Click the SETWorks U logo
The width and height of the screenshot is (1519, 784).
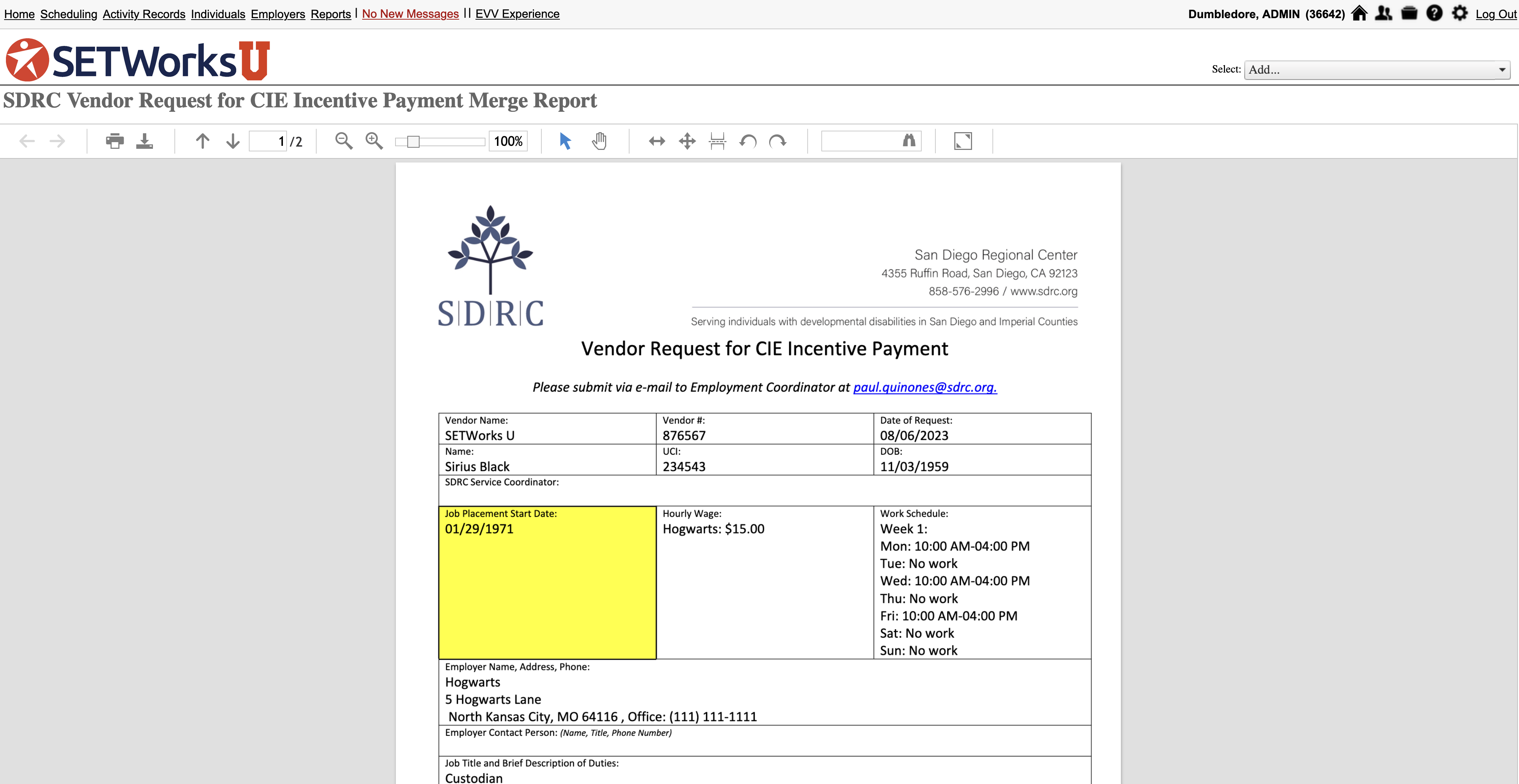(138, 60)
